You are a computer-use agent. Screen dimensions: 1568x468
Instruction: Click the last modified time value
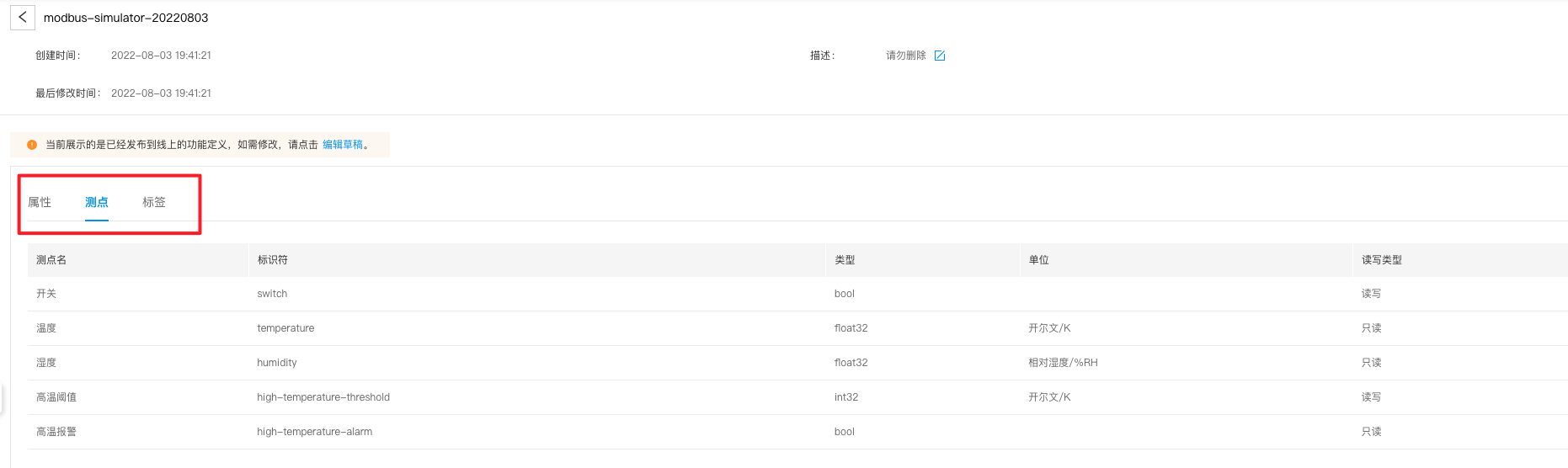click(161, 93)
